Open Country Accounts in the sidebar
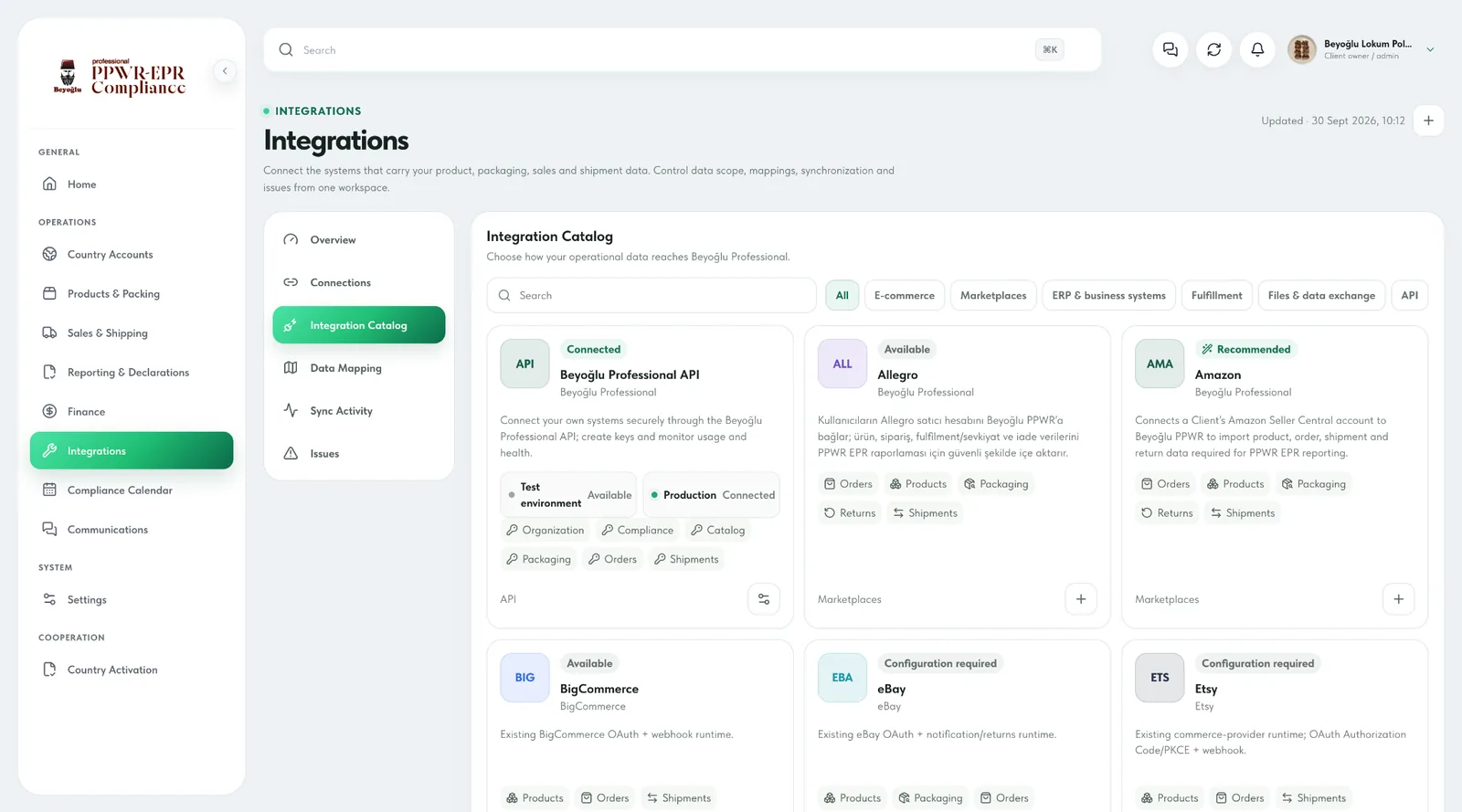 click(132, 255)
